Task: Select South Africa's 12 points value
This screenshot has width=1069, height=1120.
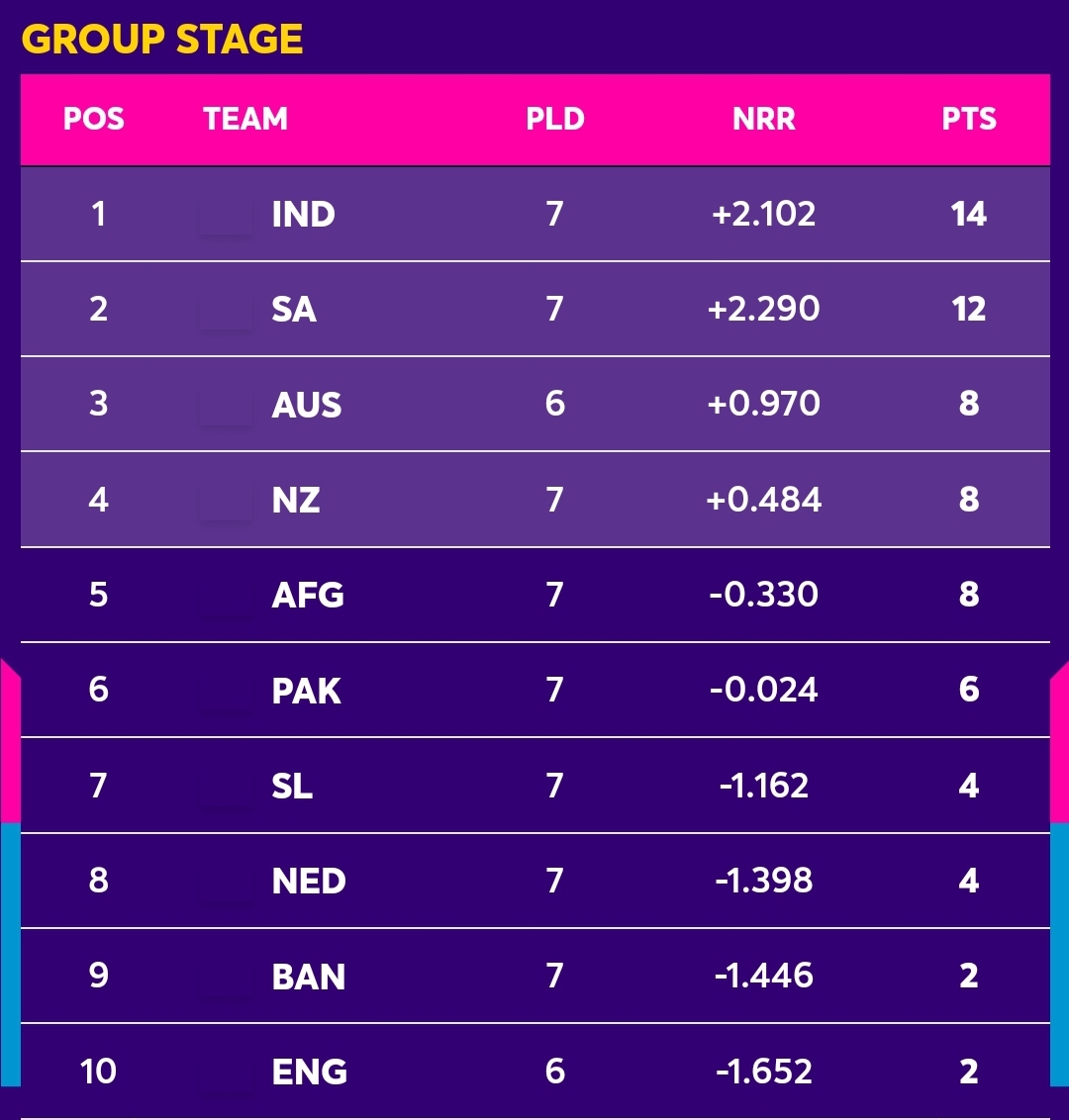Action: pyautogui.click(x=969, y=309)
